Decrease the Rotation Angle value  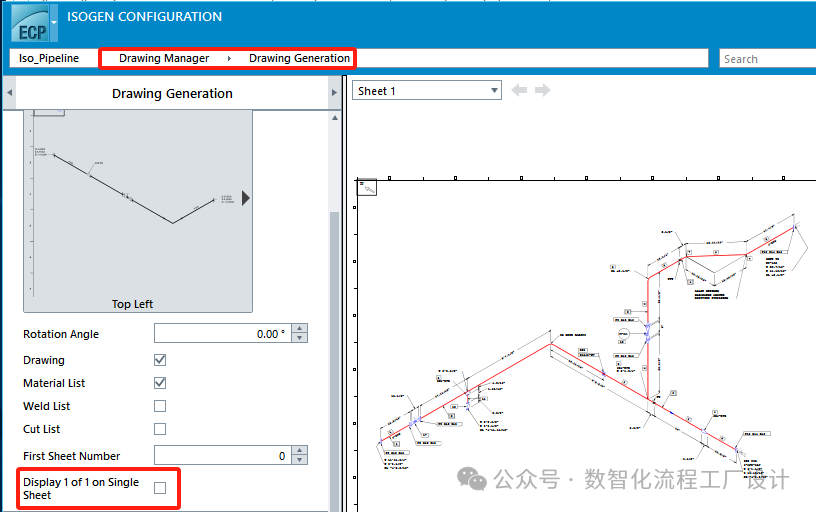[x=299, y=338]
